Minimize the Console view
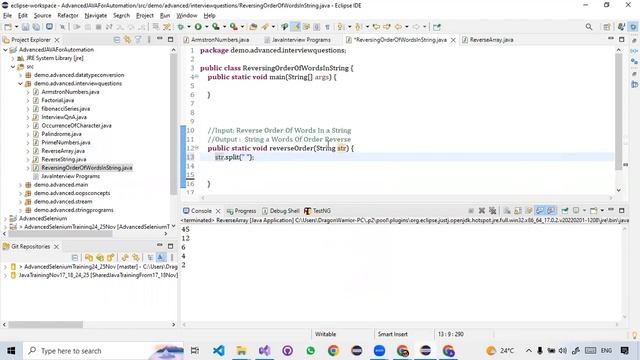The image size is (640, 360). 611,210
